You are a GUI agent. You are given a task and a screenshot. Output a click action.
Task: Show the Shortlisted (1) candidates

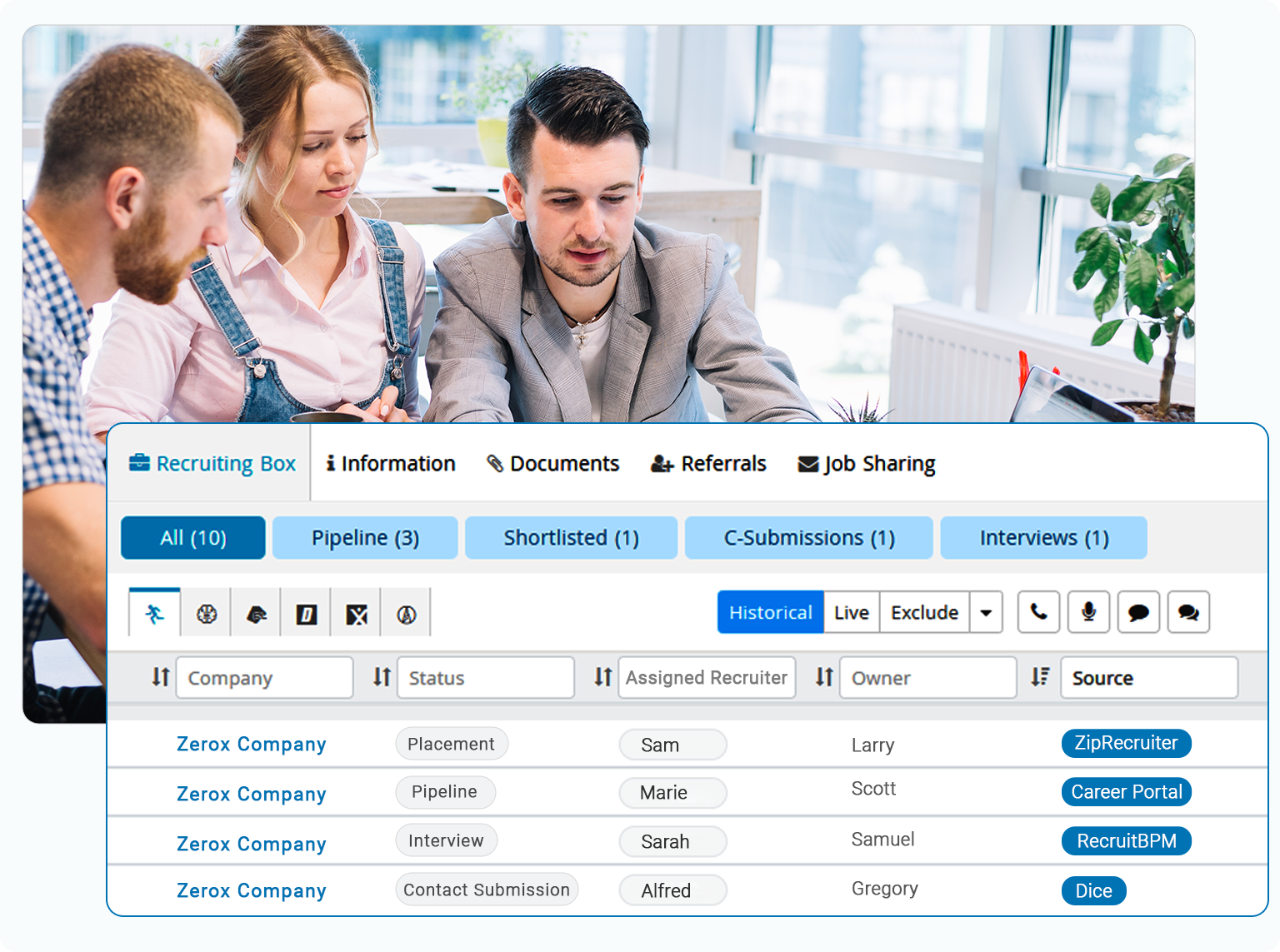571,537
